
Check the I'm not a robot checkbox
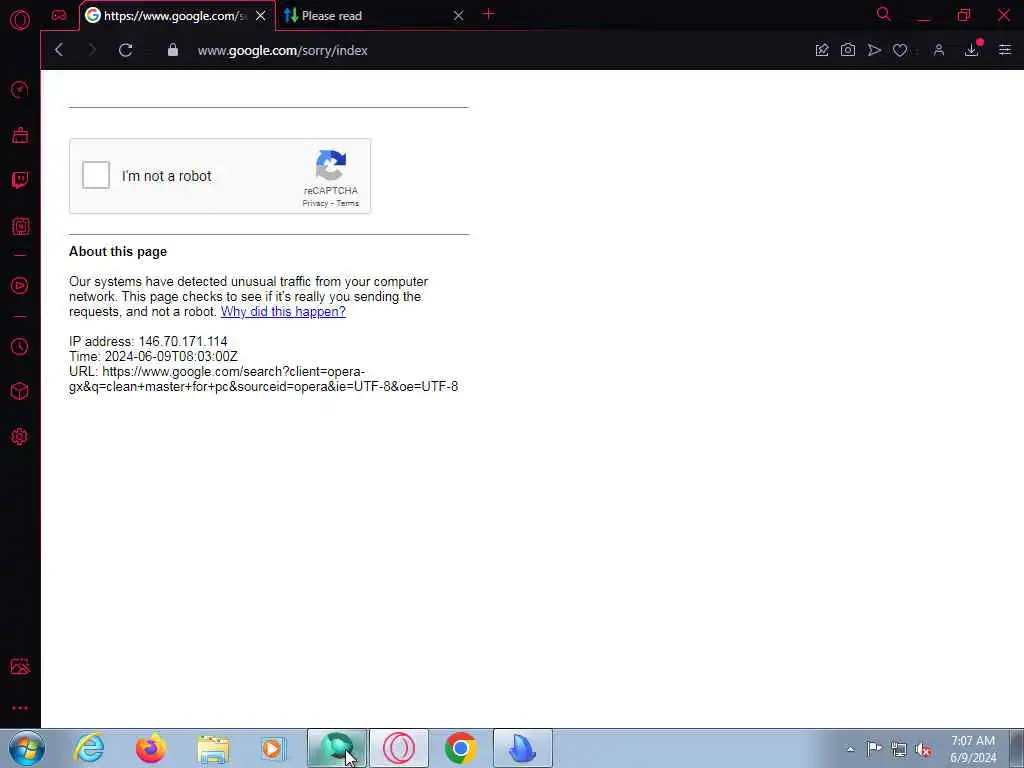coord(96,175)
